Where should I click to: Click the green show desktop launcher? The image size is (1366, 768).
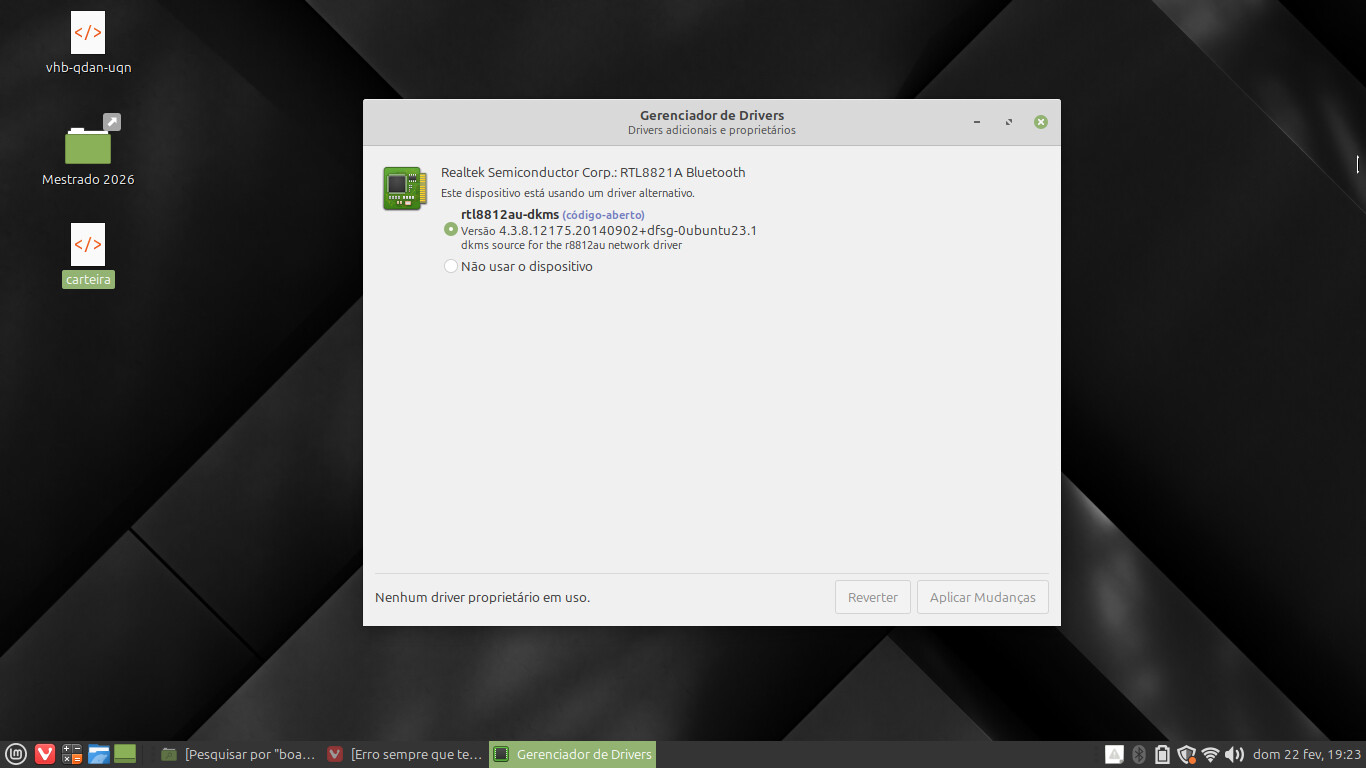click(125, 754)
